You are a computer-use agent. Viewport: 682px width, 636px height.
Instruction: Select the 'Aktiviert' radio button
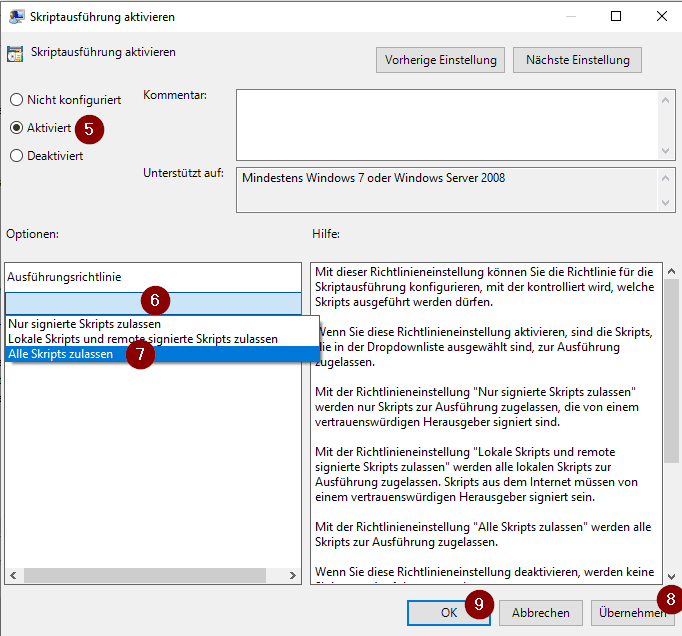16,128
